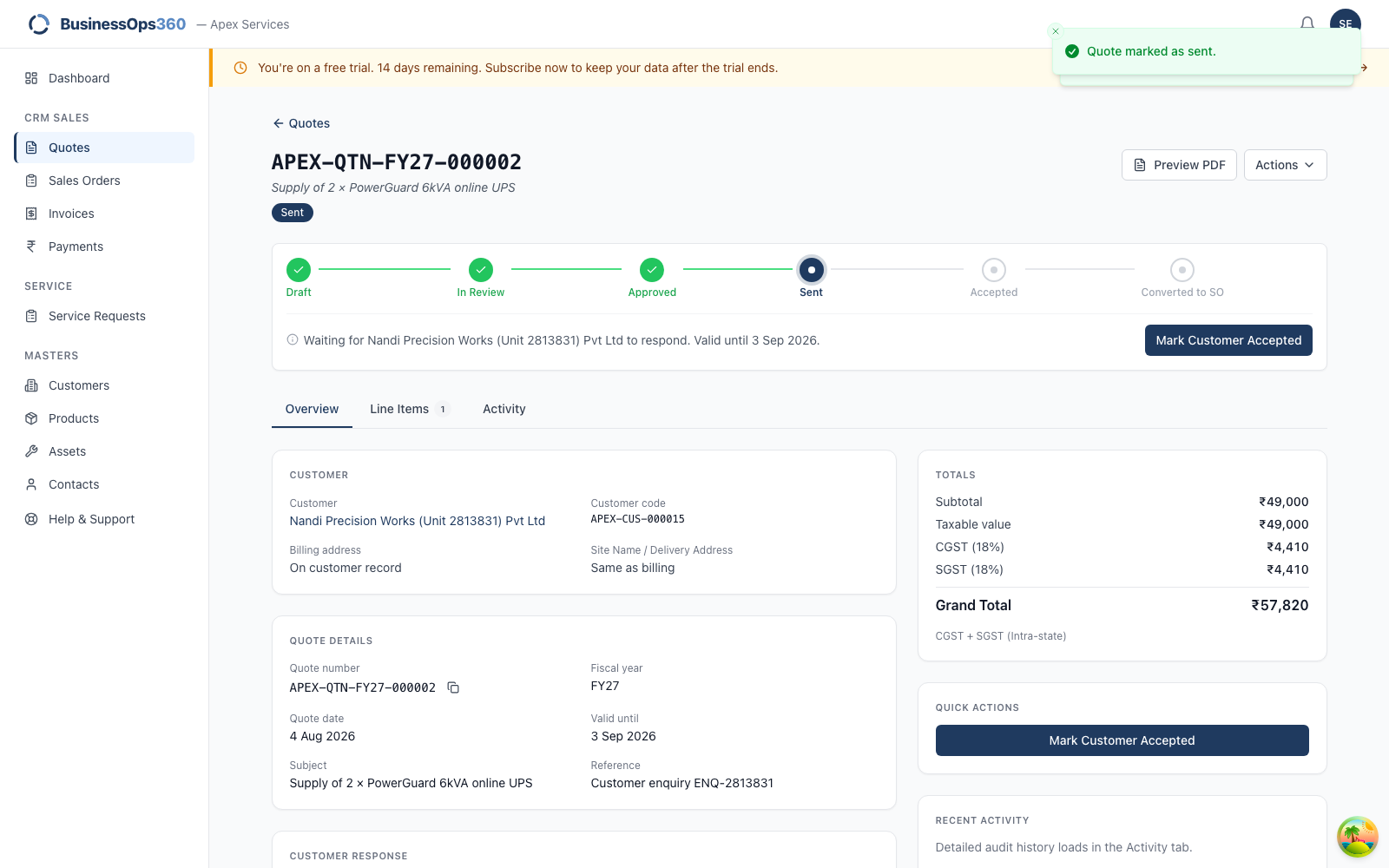Screen dimensions: 1389x868
Task: Click the trial banner arrow at right
Action: point(1364,68)
